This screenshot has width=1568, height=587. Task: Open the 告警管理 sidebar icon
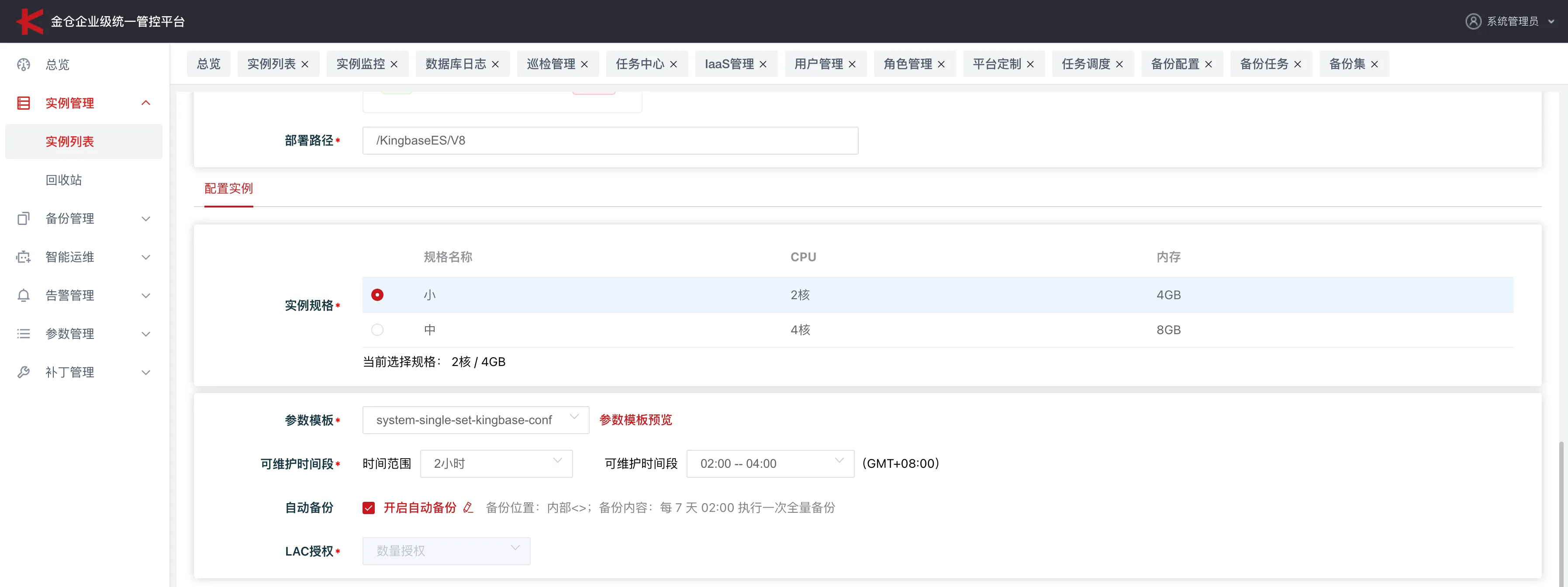point(23,295)
